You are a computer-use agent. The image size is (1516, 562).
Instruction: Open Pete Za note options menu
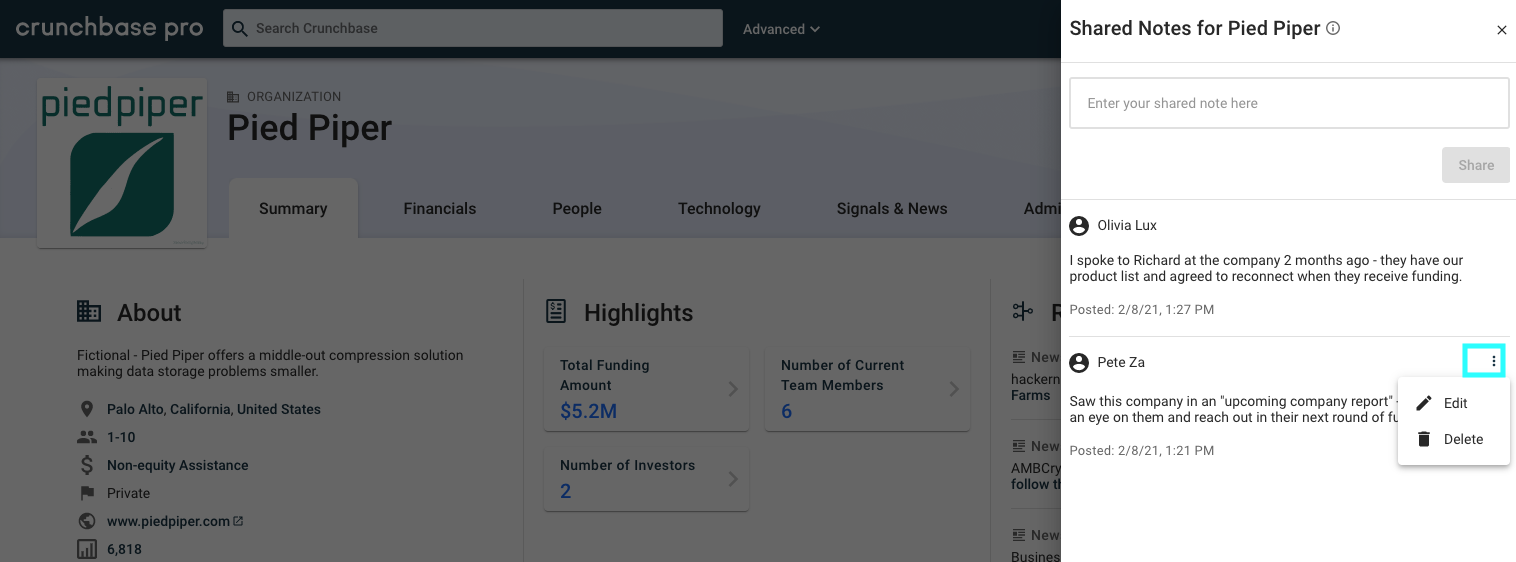click(x=1493, y=362)
